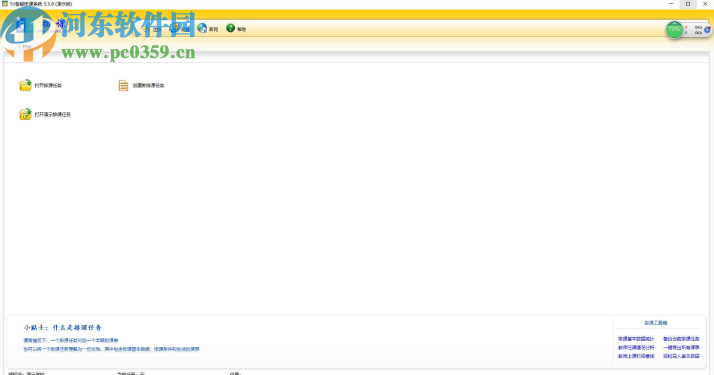This screenshot has height=375, width=714.
Task: Click the 打开演示排课任务 text label
Action: tap(53, 115)
